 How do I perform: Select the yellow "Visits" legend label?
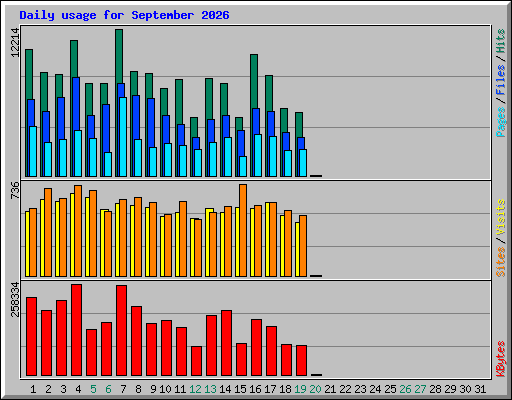501,217
